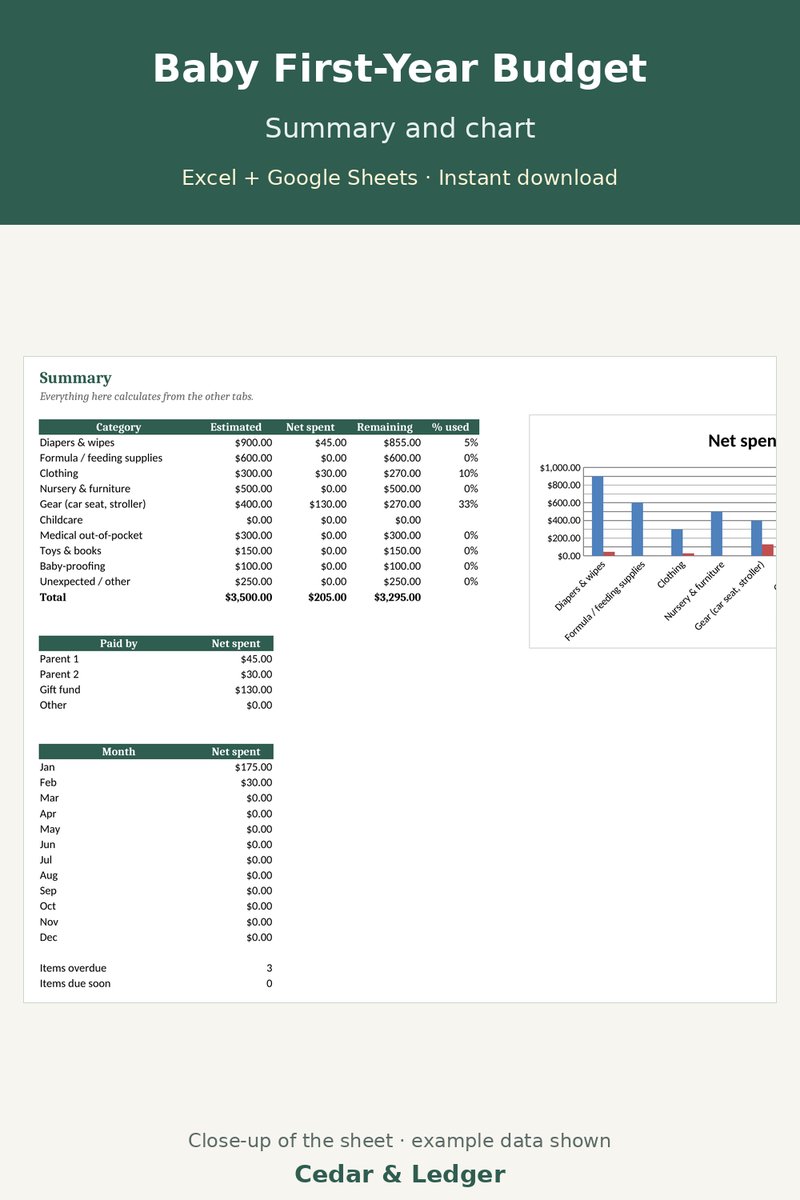Click "Formula / feeding supplies" table row label
Image resolution: width=800 pixels, height=1200 pixels.
coord(101,458)
